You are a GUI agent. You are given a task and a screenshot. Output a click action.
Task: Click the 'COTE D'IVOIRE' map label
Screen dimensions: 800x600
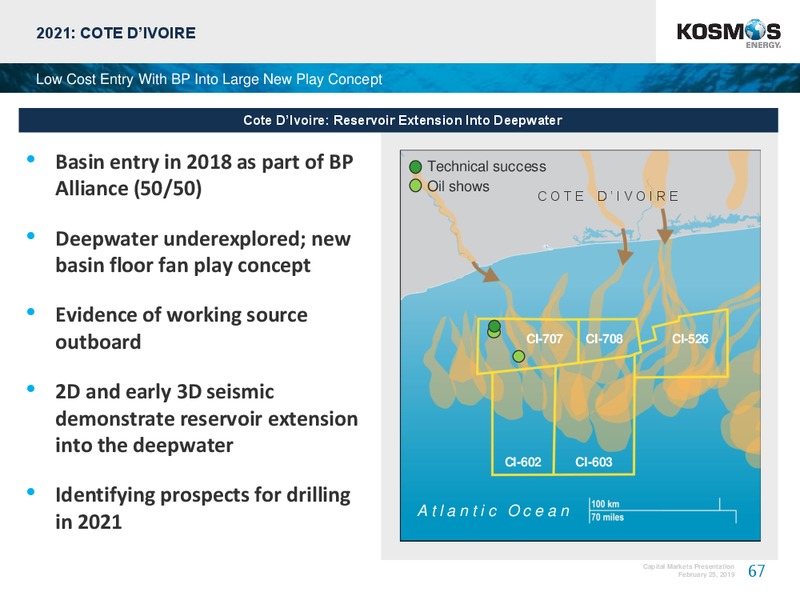click(608, 196)
